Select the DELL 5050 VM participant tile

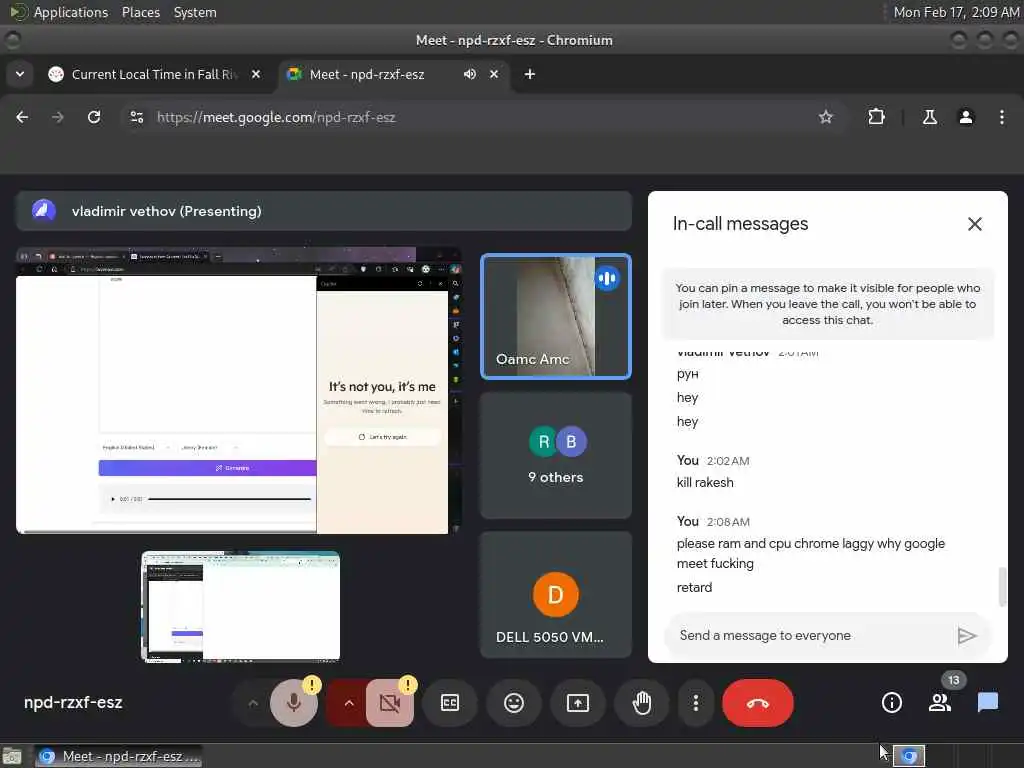click(556, 595)
